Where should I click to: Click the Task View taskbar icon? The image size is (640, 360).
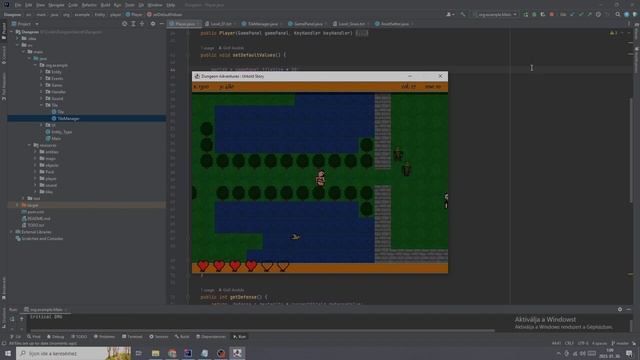coord(139,353)
